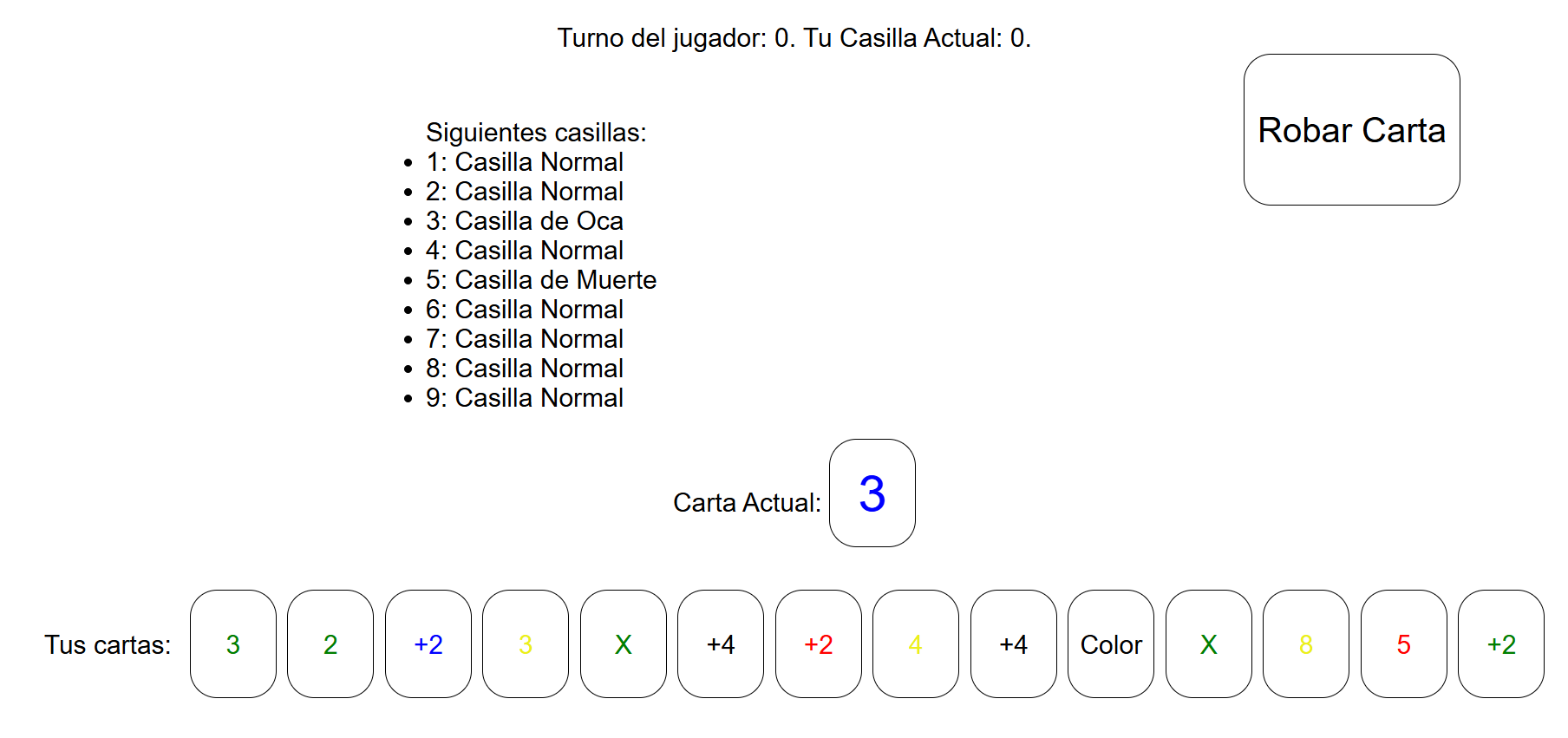Choose the green X card beside yellow 8
Screen dimensions: 1568x738
coord(1209,644)
